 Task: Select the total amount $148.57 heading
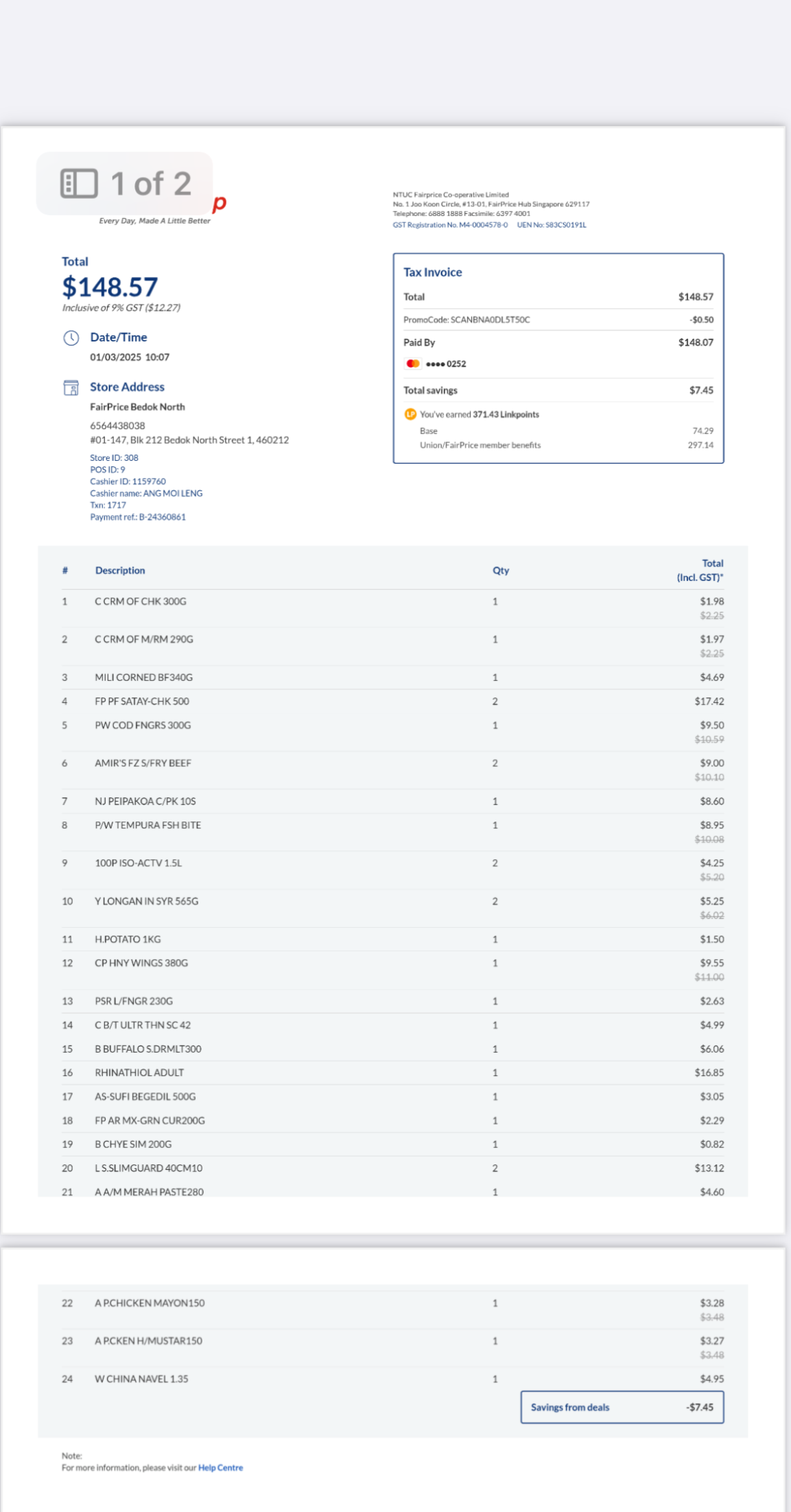(110, 287)
